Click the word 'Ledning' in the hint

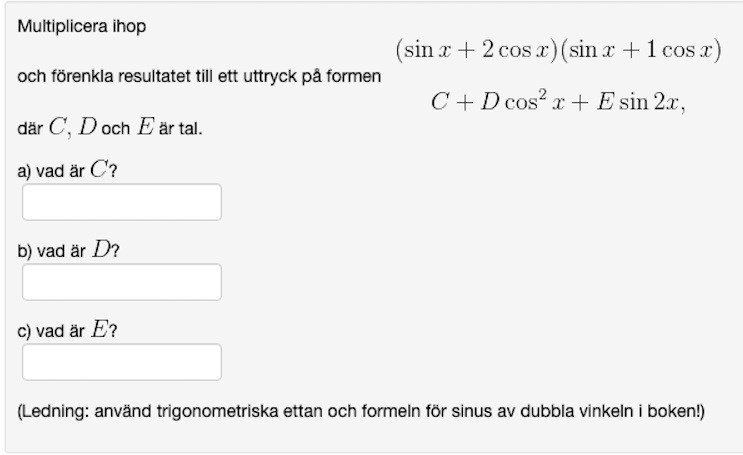(x=51, y=411)
